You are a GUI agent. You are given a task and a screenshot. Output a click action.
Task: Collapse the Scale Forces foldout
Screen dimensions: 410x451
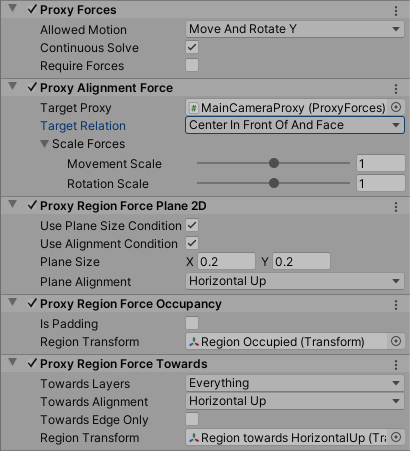(x=44, y=144)
